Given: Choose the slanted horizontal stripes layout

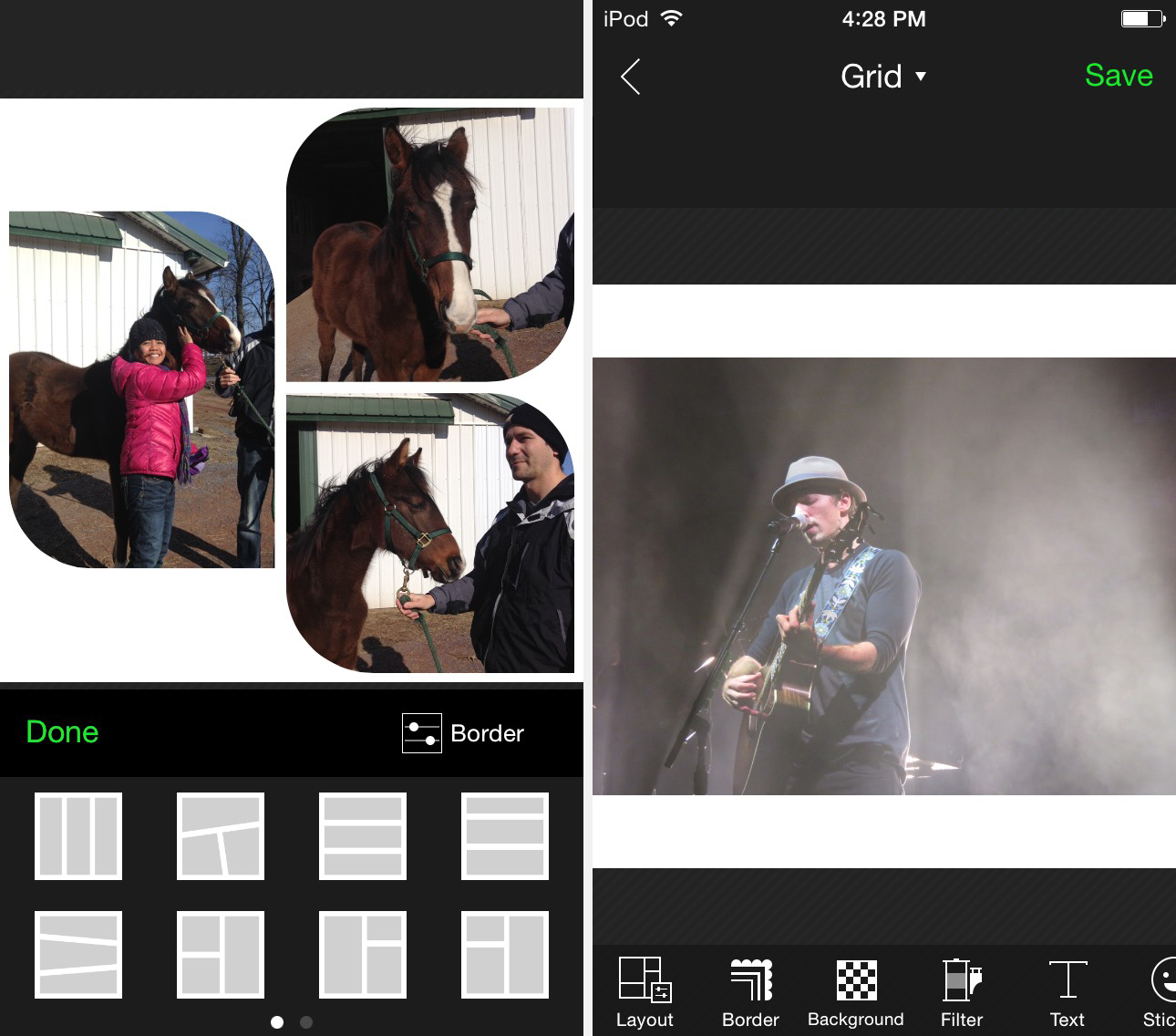Looking at the screenshot, I should coord(78,955).
